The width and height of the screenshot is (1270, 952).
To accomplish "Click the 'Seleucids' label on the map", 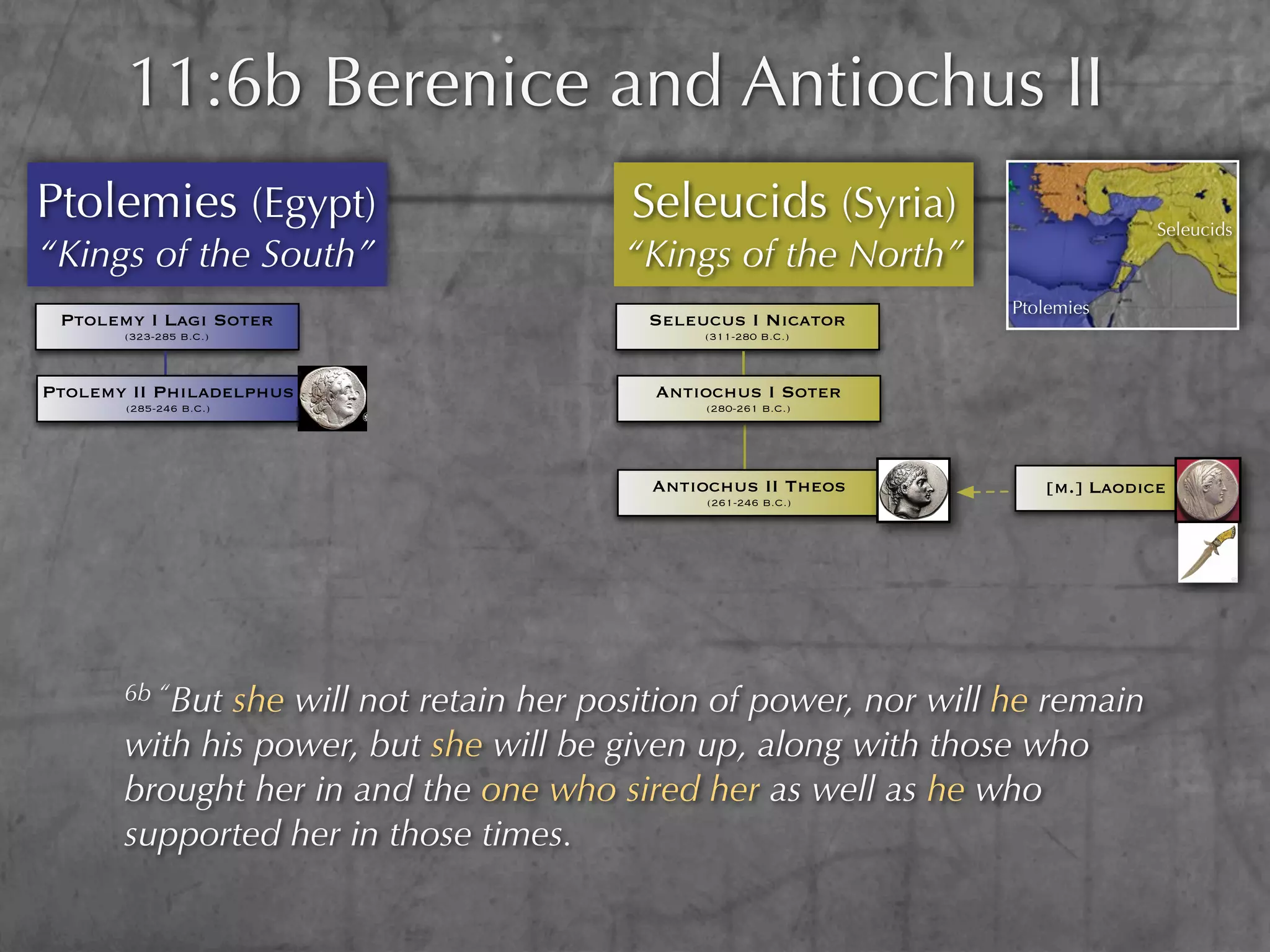I will (x=1194, y=229).
